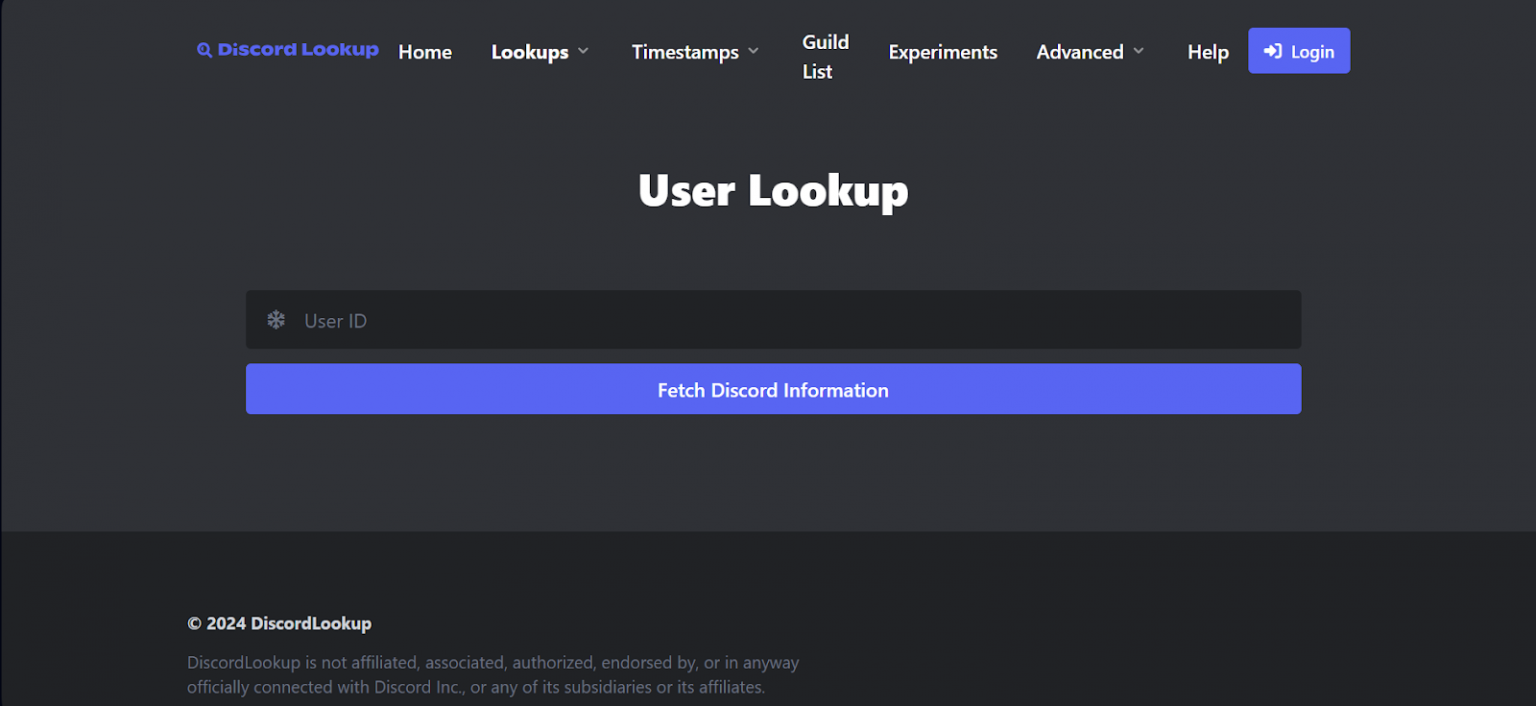This screenshot has height=706, width=1536.
Task: Click the disclaimer text in the footer
Action: 492,674
